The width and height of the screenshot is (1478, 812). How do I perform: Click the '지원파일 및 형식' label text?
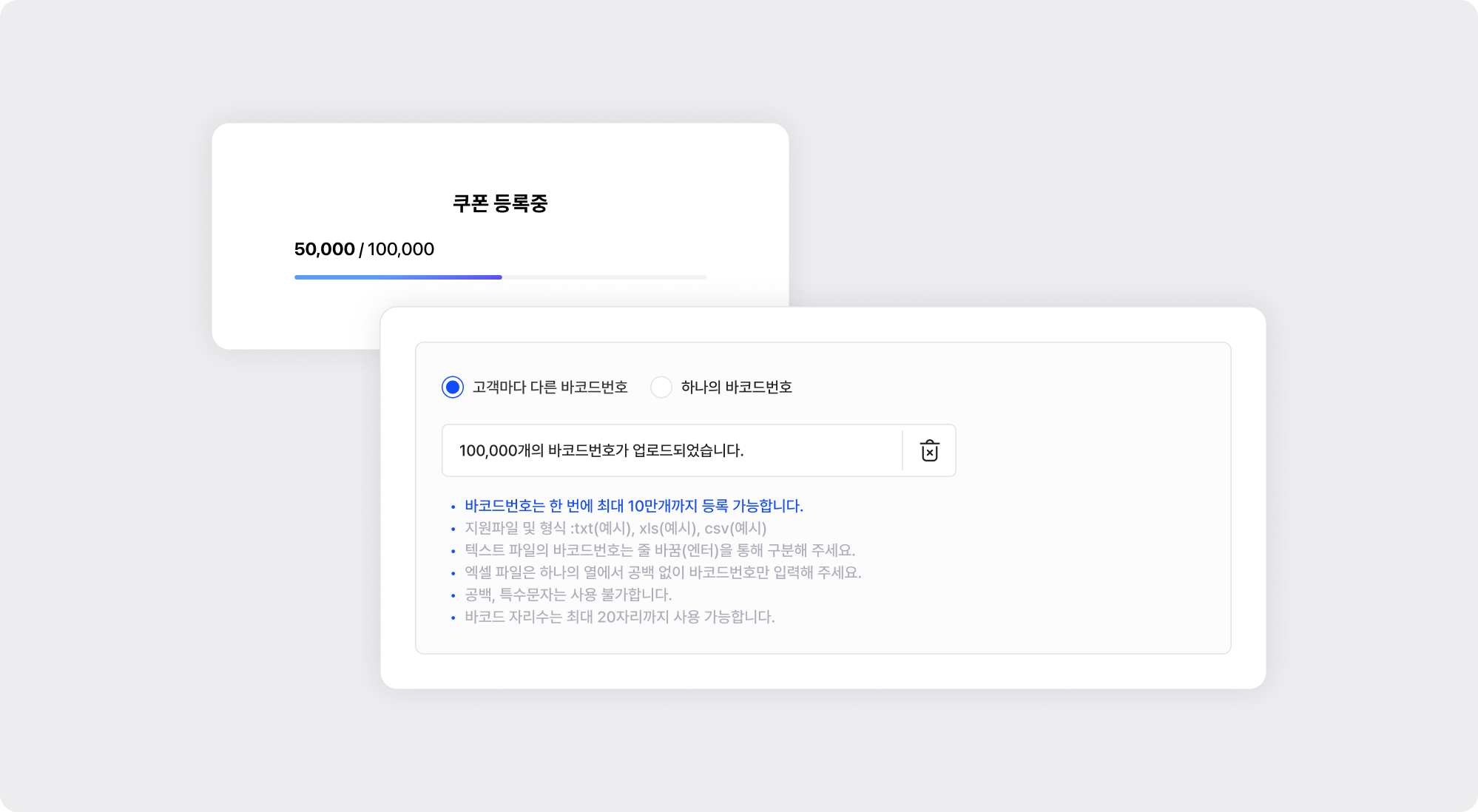tap(515, 528)
